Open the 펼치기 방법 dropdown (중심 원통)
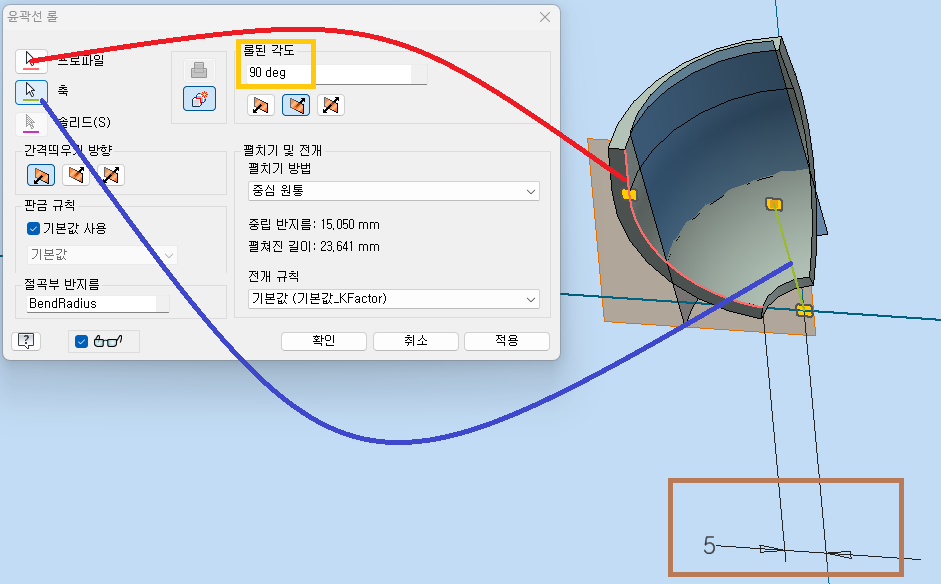The height and width of the screenshot is (584, 941). [x=393, y=191]
